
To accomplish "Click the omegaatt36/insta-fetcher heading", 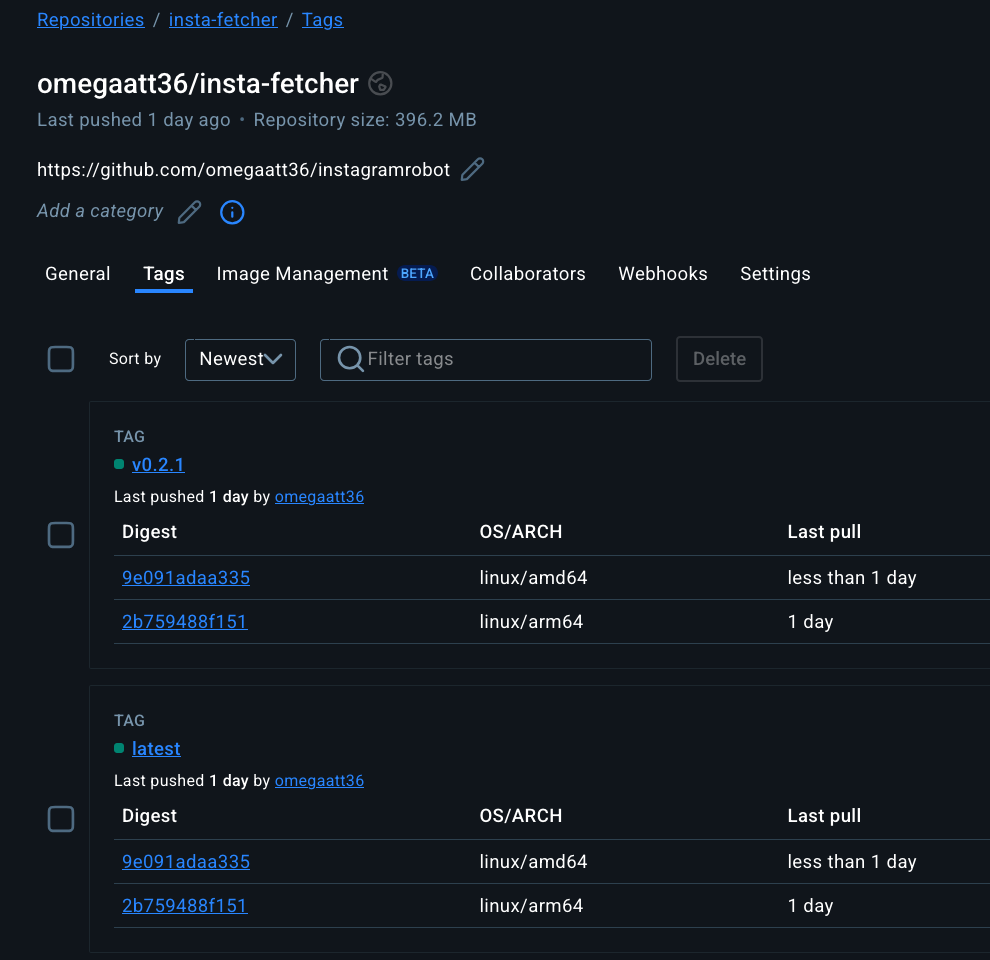I will 198,84.
